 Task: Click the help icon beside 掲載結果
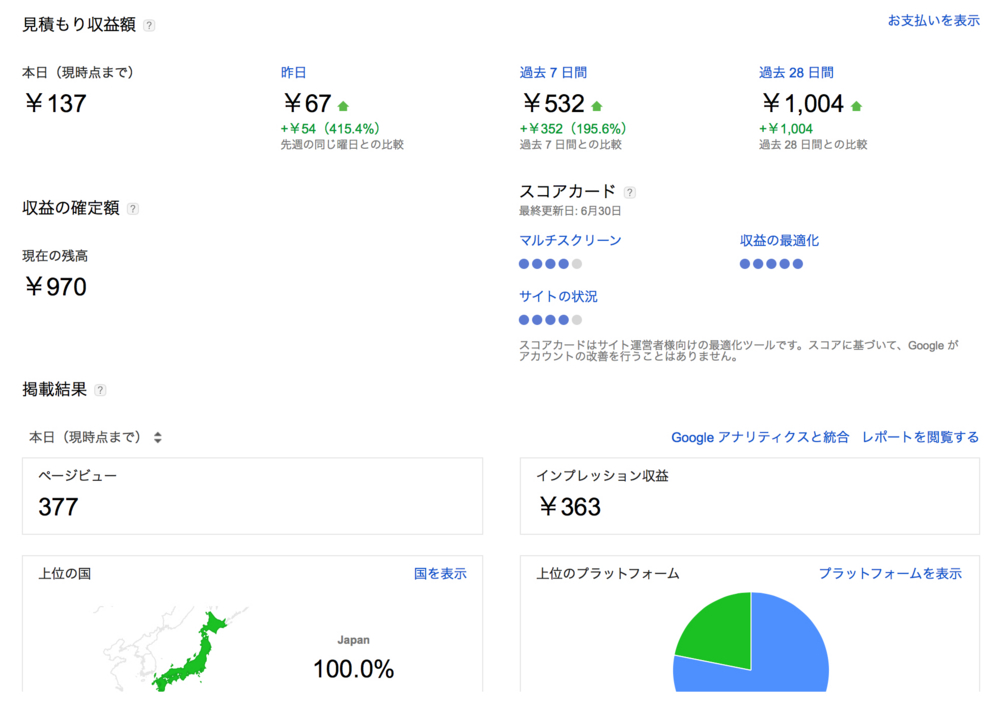coord(99,390)
